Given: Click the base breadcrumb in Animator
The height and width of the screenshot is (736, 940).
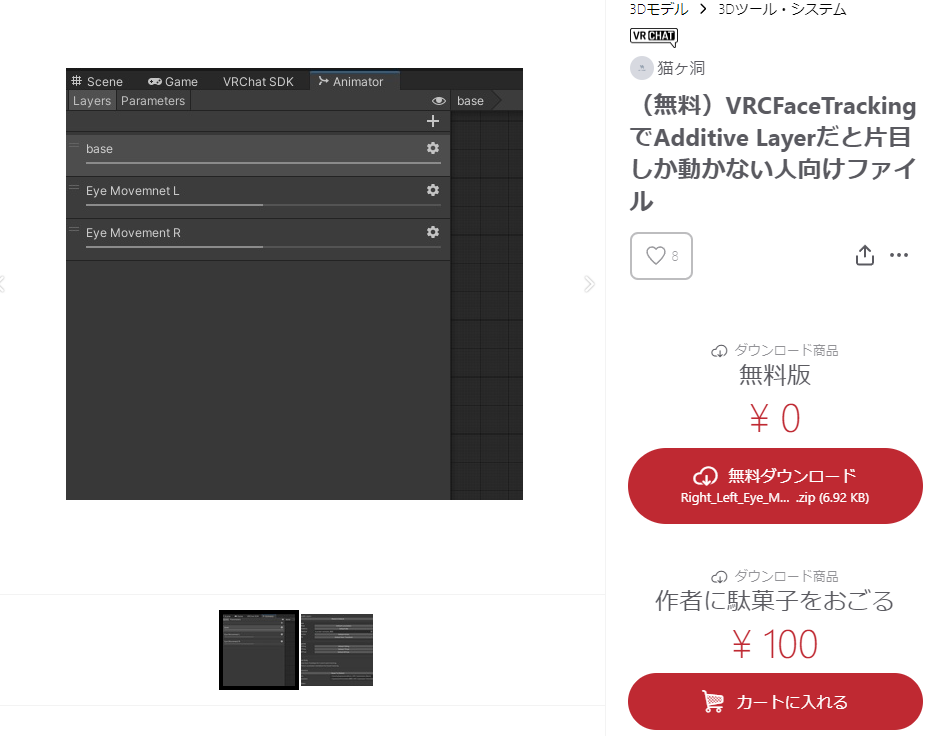Looking at the screenshot, I should pos(471,101).
